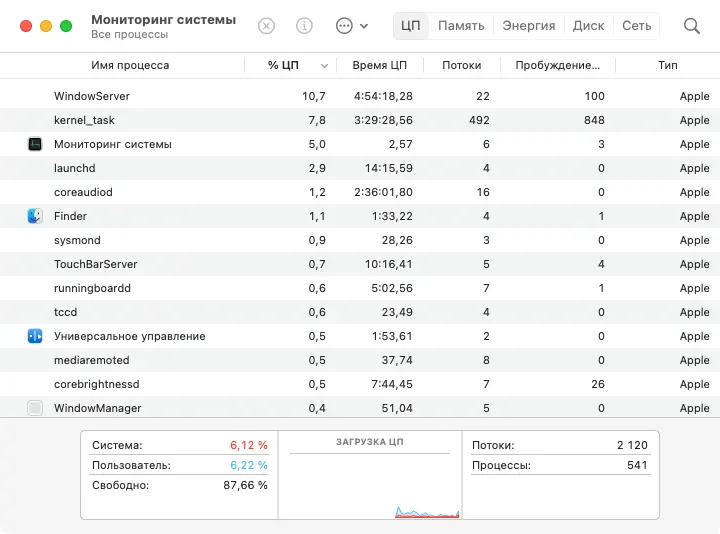
Task: Switch to the Память tab
Action: 461,26
